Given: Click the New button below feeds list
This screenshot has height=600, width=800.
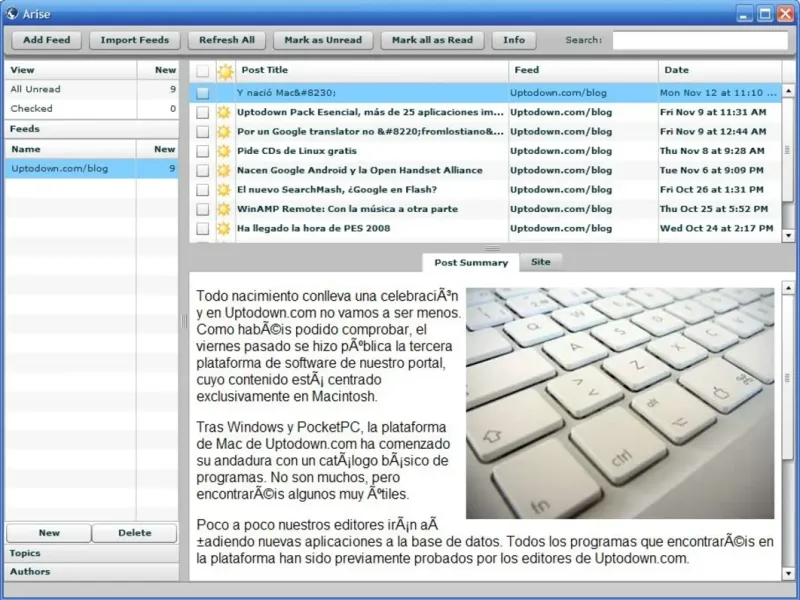Looking at the screenshot, I should tap(49, 533).
